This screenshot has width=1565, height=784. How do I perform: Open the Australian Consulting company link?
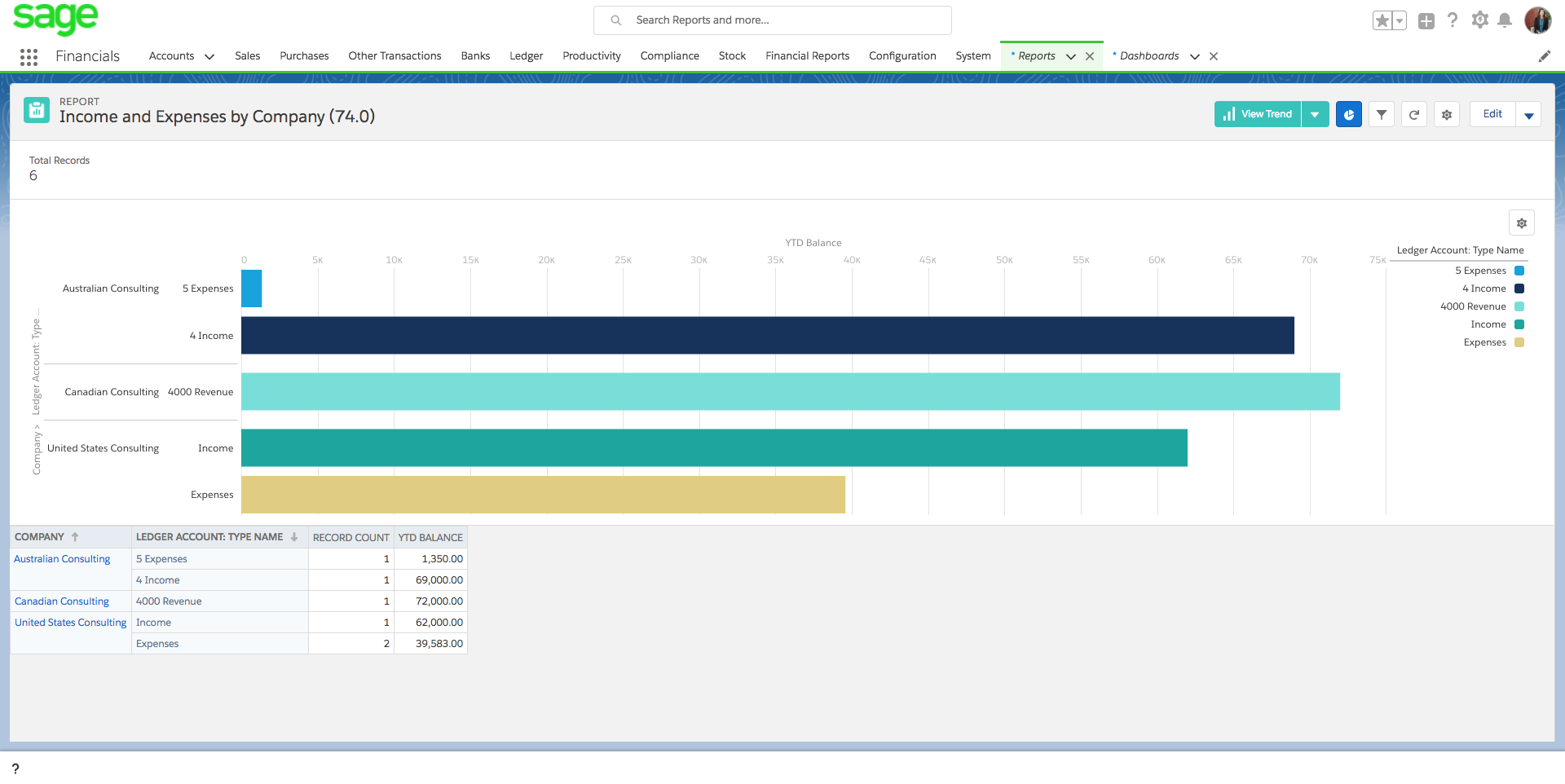pos(62,559)
